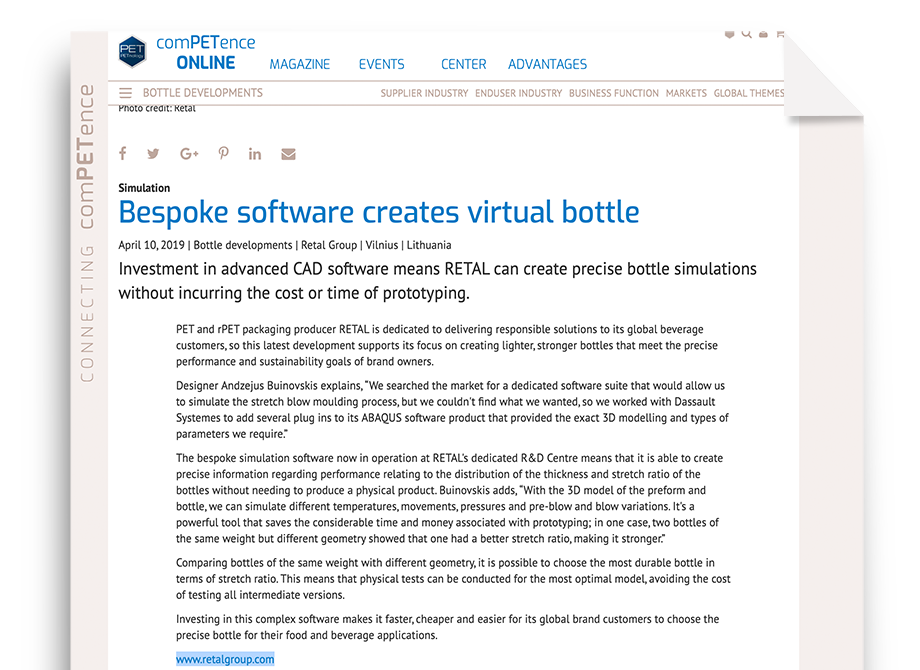Click the vertical 'CONNECTING comPETence' sidebar text
This screenshot has height=670, width=920.
pyautogui.click(x=87, y=234)
